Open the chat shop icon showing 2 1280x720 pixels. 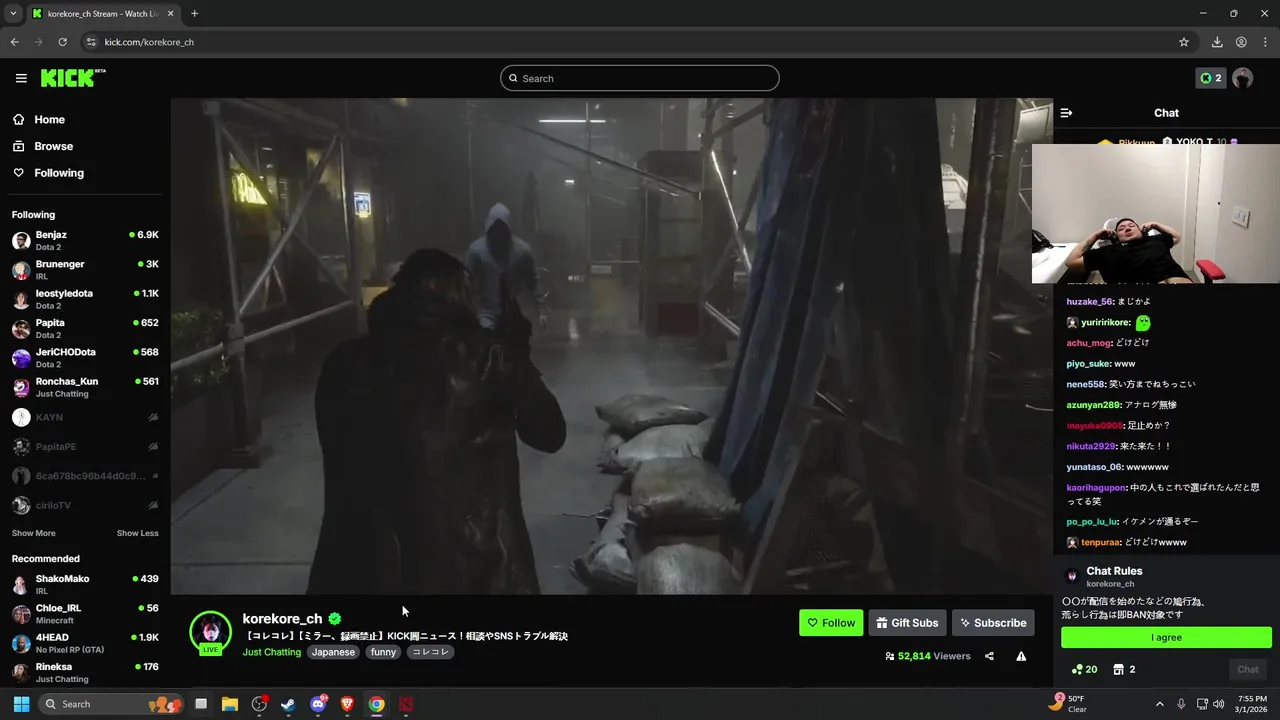1124,669
